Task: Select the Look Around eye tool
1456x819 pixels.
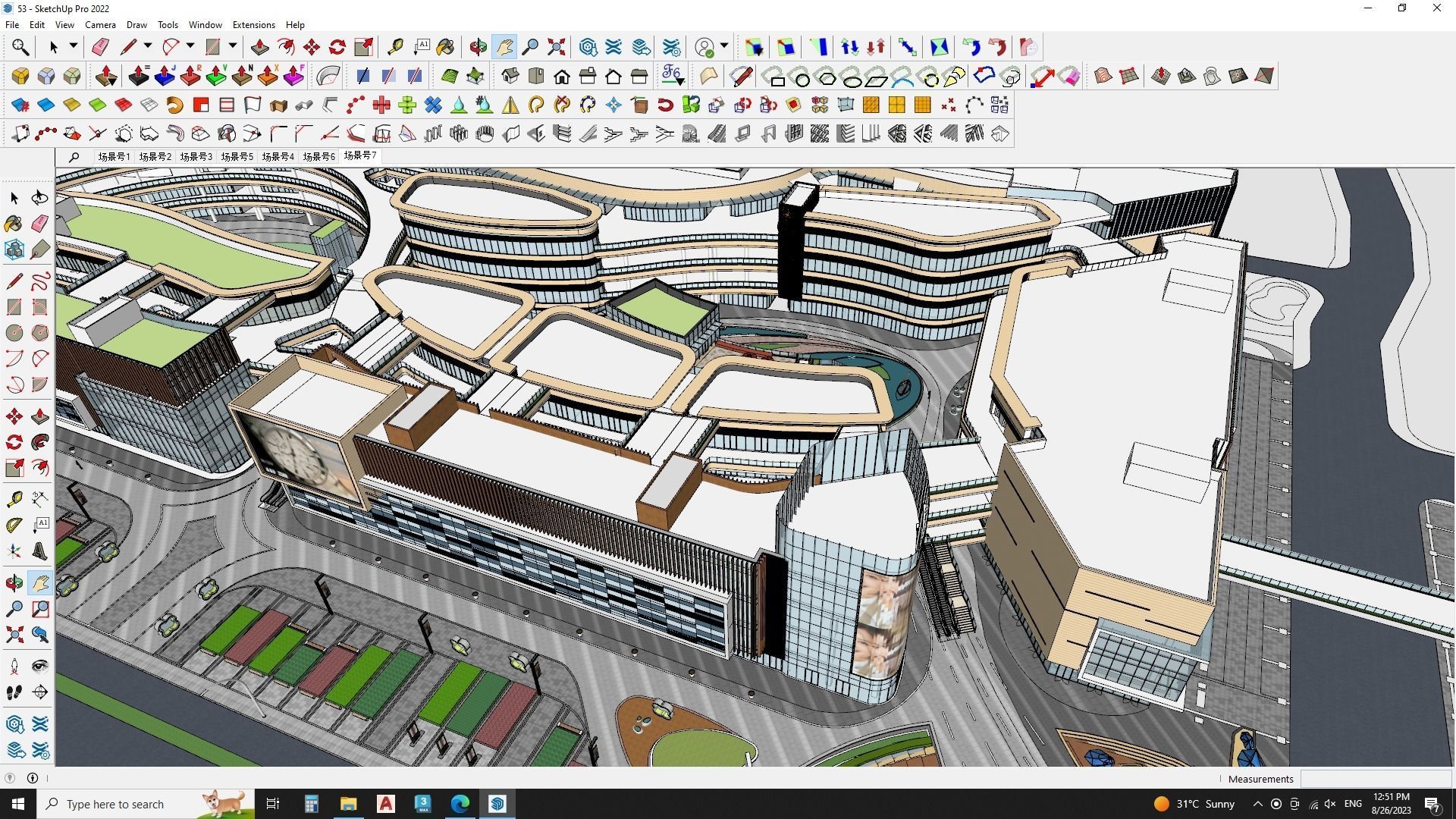Action: [39, 666]
